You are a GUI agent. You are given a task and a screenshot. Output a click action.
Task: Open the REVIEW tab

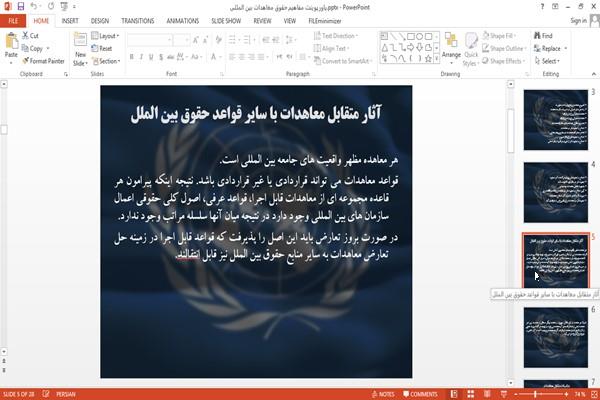[262, 21]
